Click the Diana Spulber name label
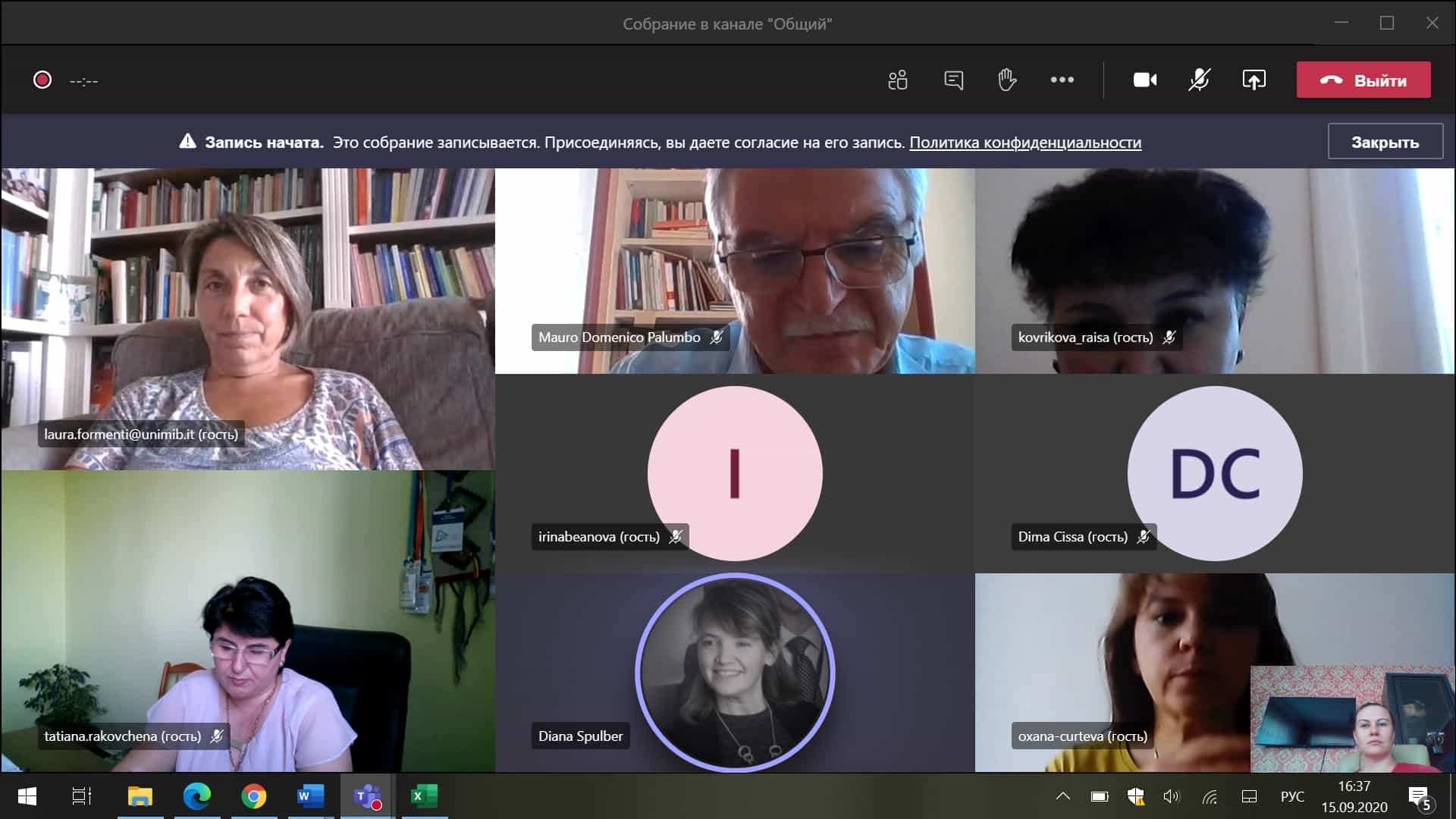The image size is (1456, 819). click(581, 736)
